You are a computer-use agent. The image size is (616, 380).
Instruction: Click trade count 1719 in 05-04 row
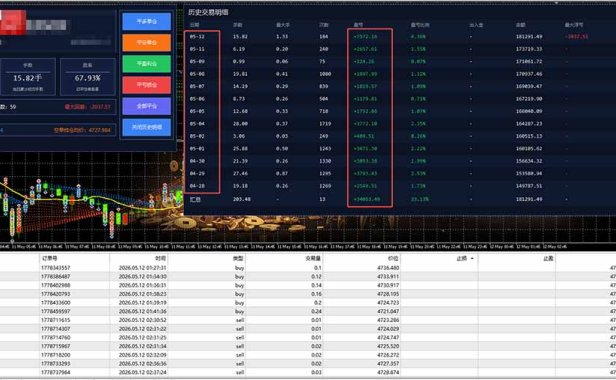point(325,124)
